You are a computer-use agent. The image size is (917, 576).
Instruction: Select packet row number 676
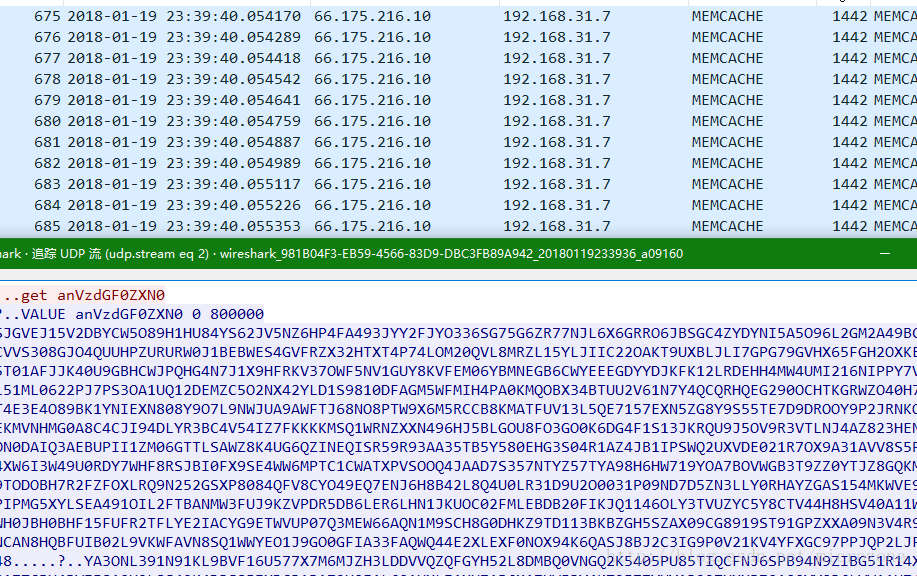pos(458,37)
